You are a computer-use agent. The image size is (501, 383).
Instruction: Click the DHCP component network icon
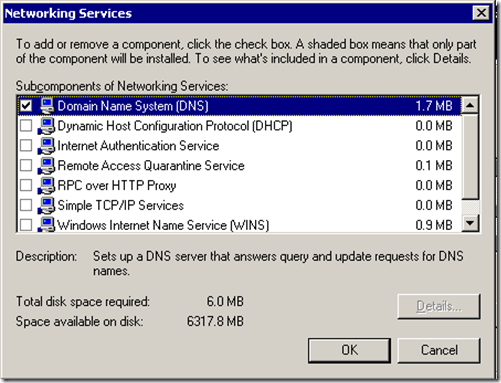(46, 126)
